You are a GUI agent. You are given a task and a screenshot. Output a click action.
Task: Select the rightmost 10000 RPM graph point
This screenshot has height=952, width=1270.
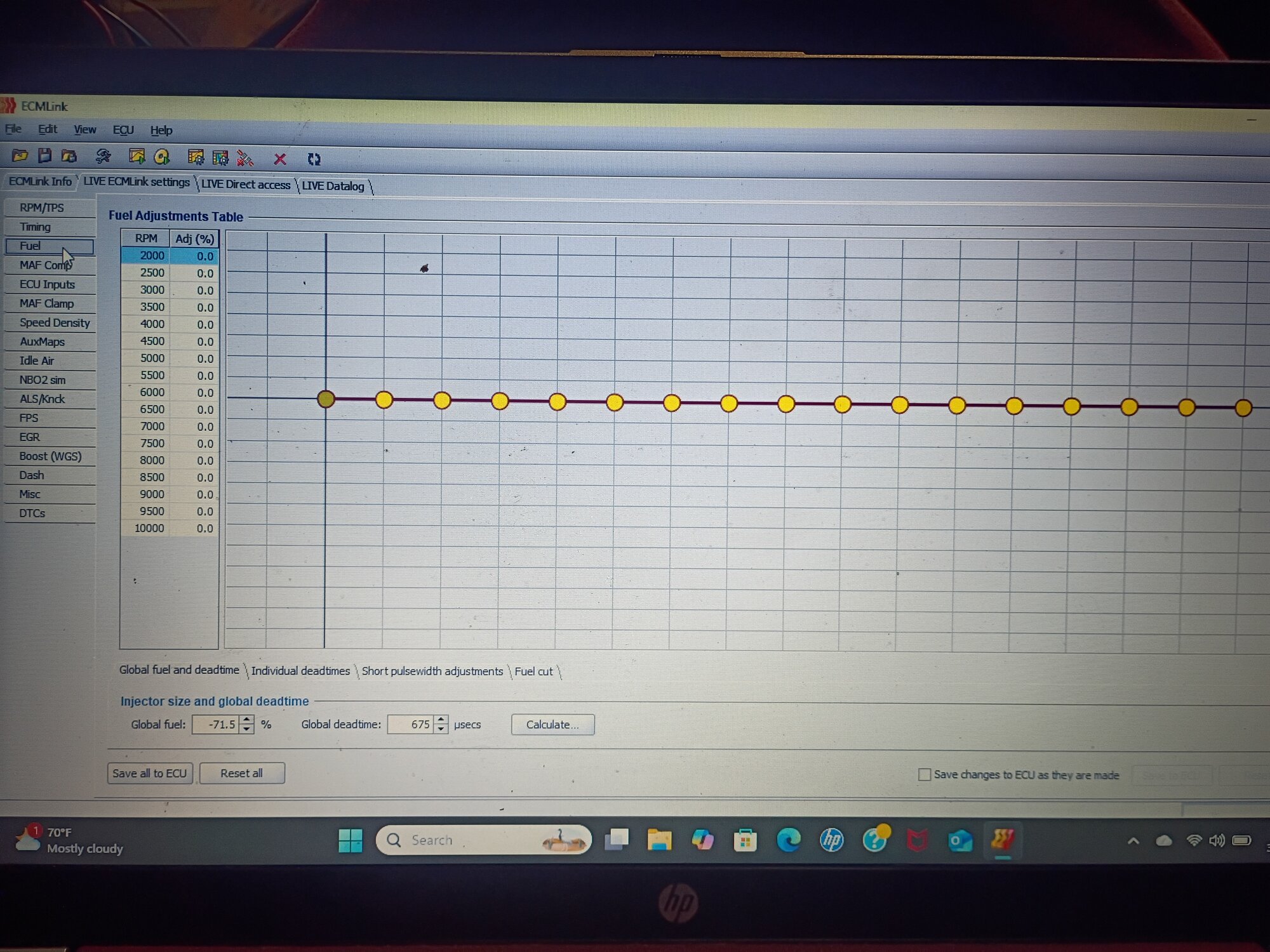(x=1243, y=407)
